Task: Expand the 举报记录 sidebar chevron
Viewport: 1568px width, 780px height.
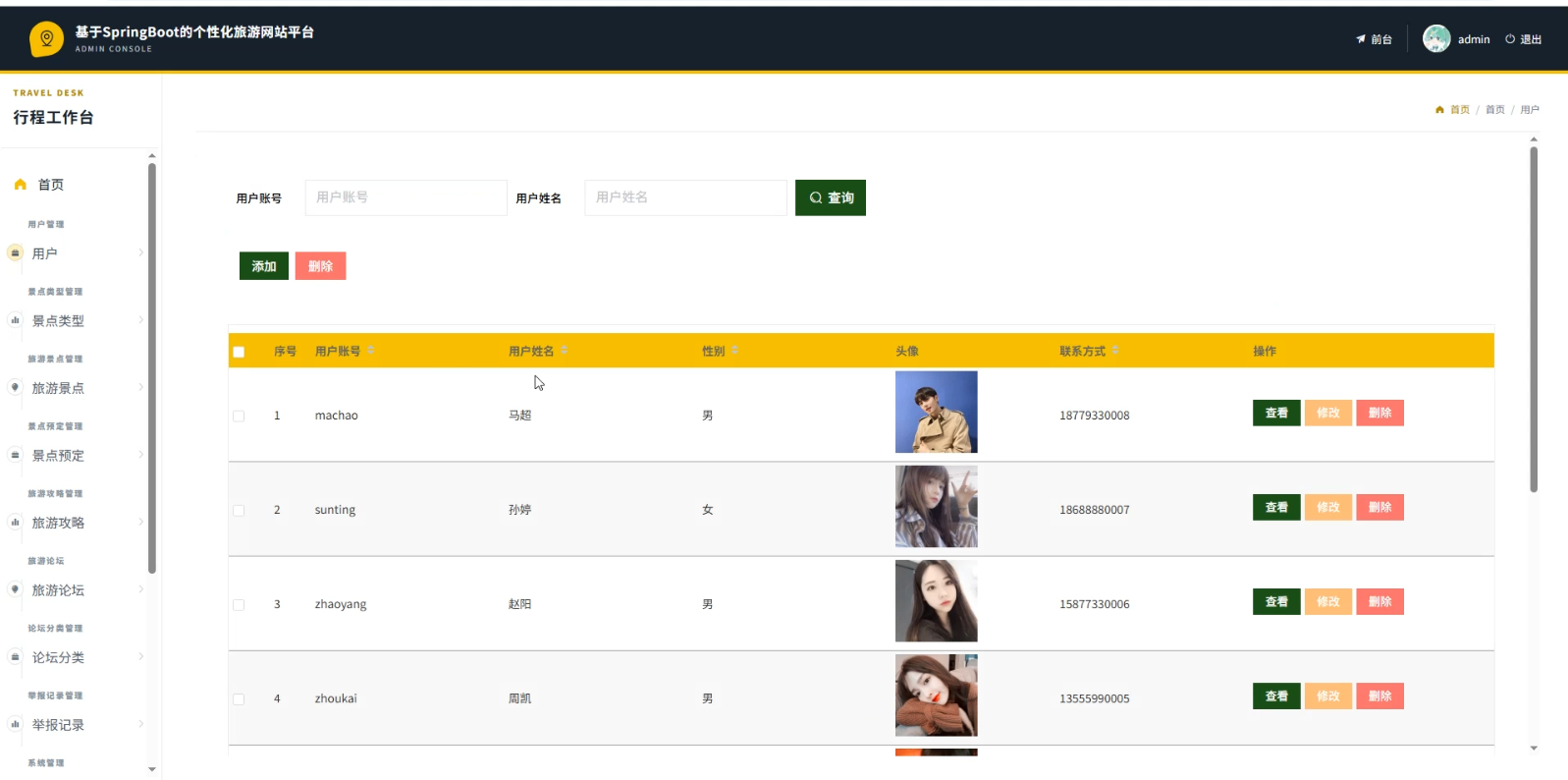Action: click(x=140, y=724)
